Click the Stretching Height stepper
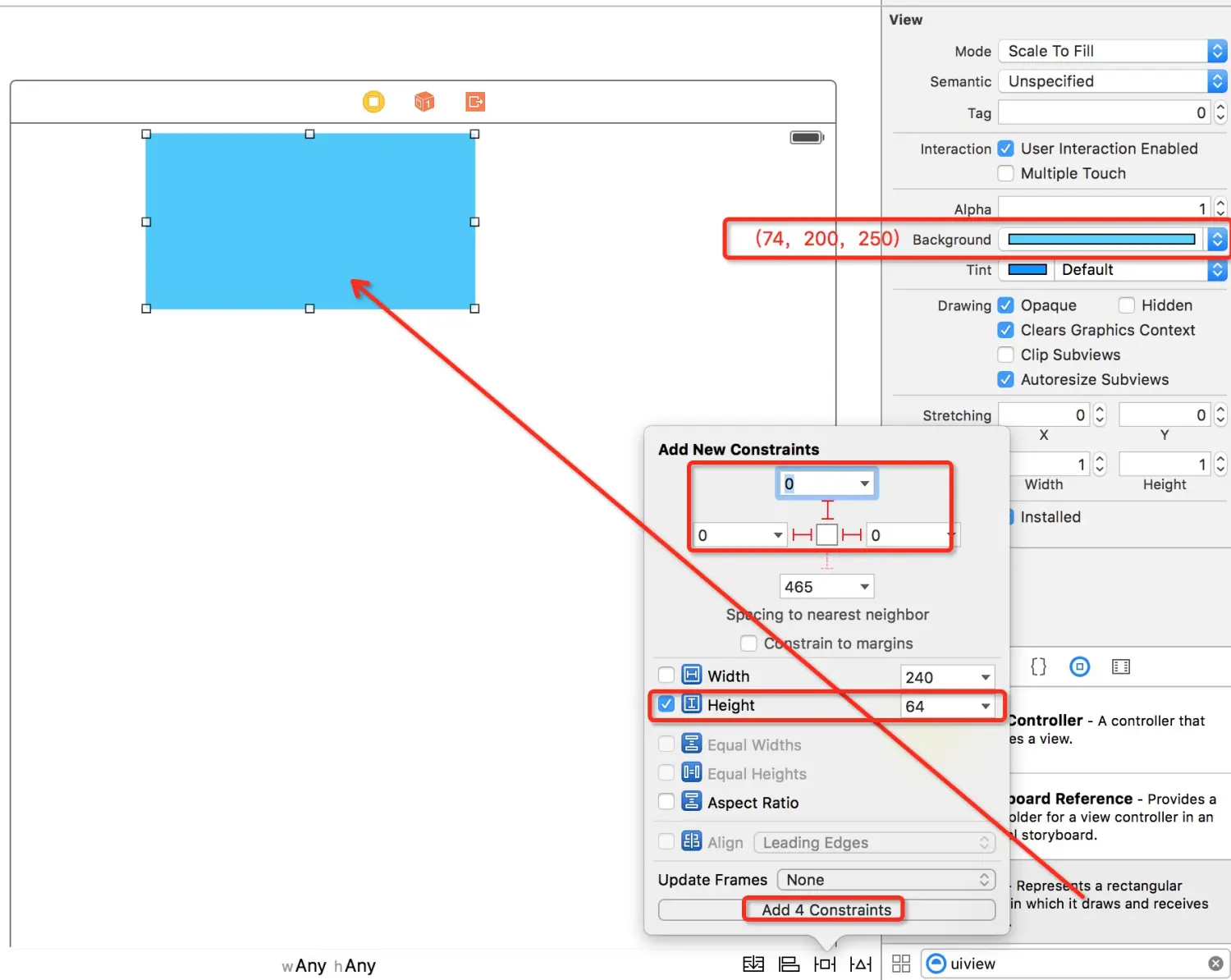 (1220, 465)
